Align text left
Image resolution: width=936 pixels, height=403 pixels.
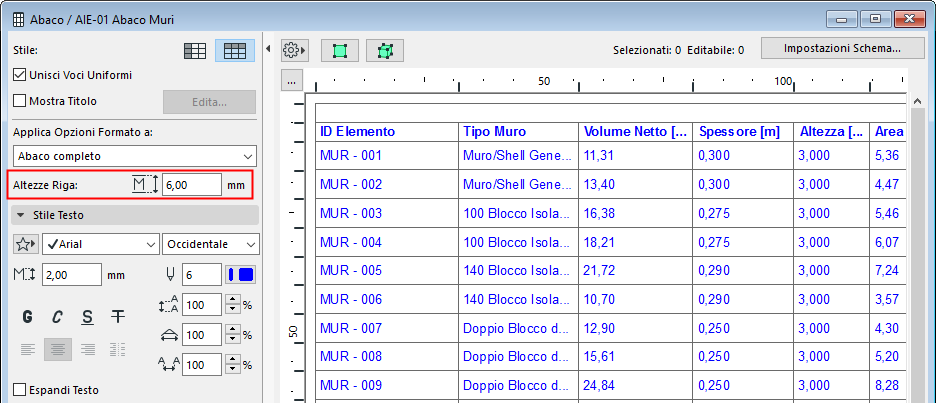(x=27, y=349)
